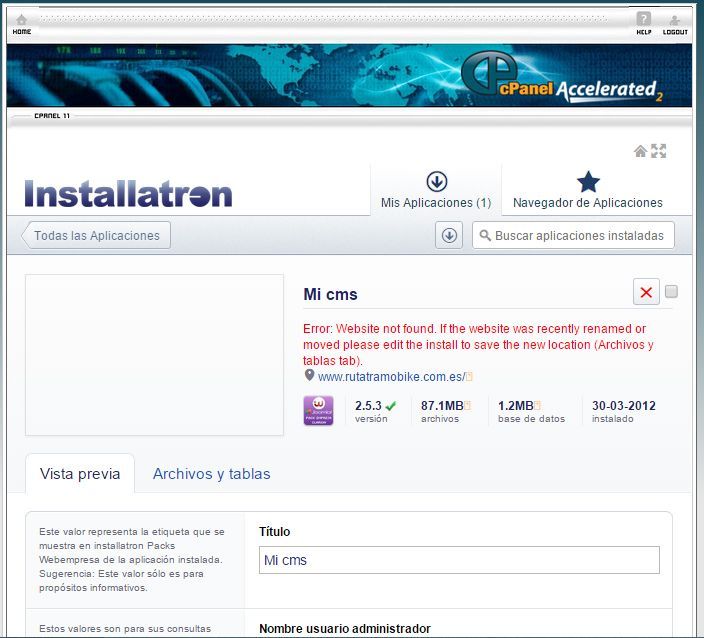Viewport: 704px width, 638px height.
Task: Click the Logout icon
Action: pyautogui.click(x=675, y=25)
